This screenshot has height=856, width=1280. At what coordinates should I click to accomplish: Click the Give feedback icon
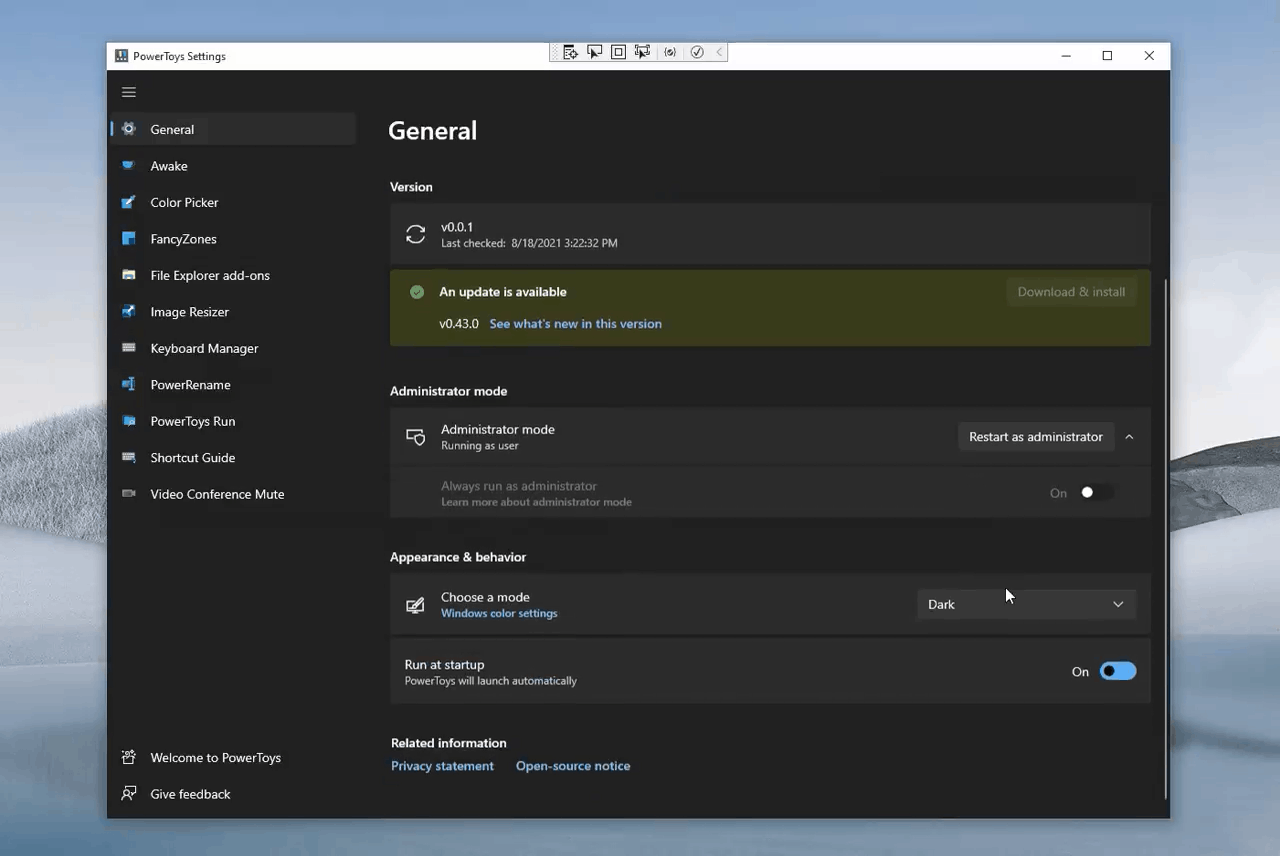click(x=128, y=794)
